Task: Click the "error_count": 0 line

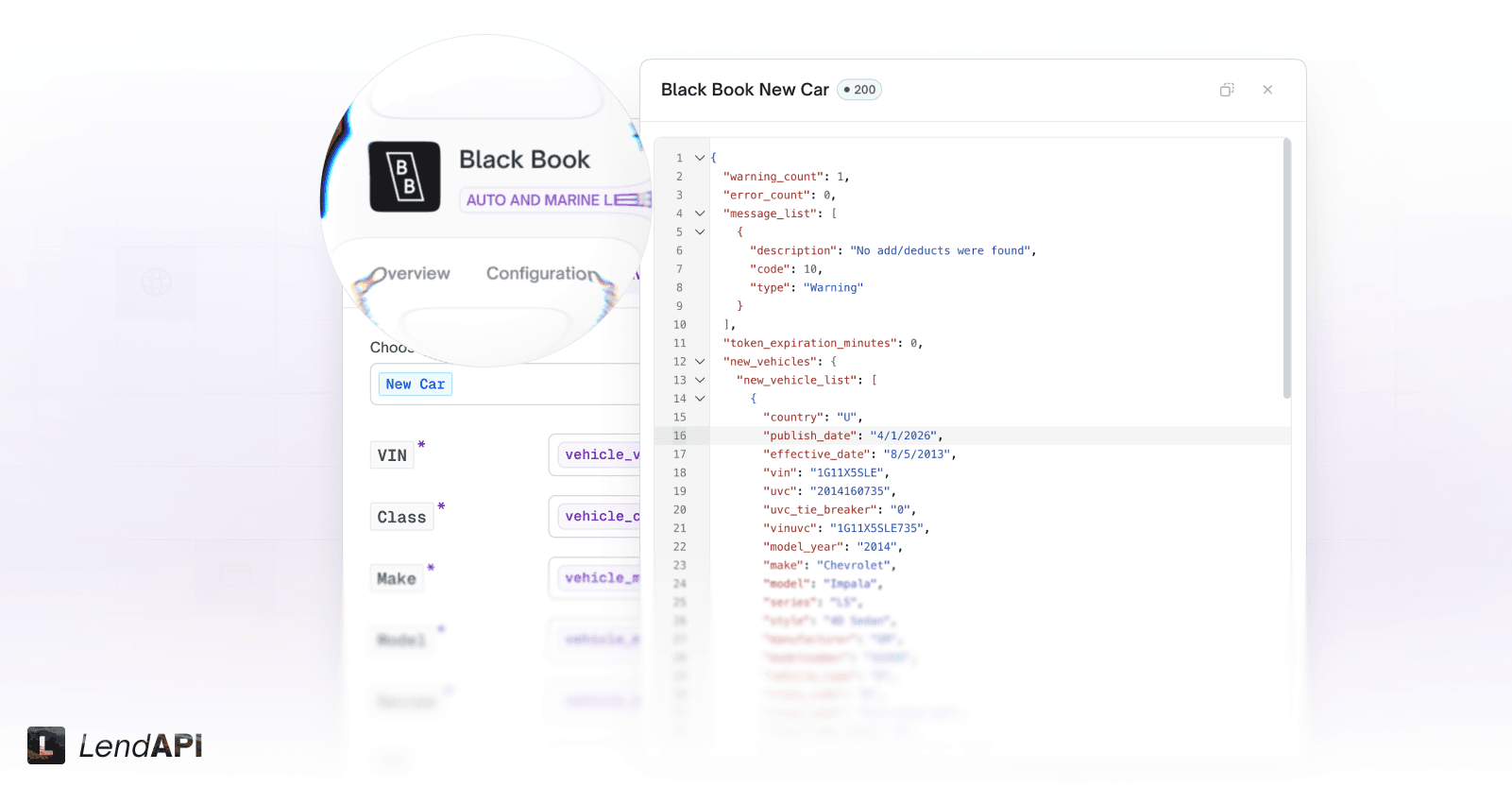Action: click(x=779, y=196)
